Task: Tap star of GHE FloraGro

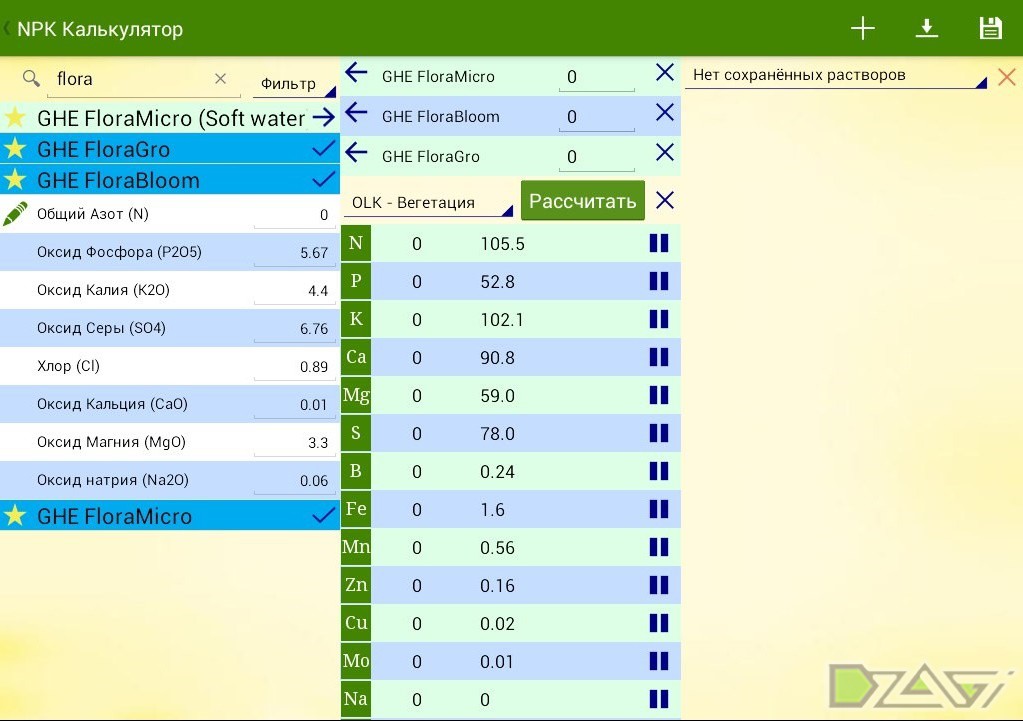Action: click(x=15, y=149)
